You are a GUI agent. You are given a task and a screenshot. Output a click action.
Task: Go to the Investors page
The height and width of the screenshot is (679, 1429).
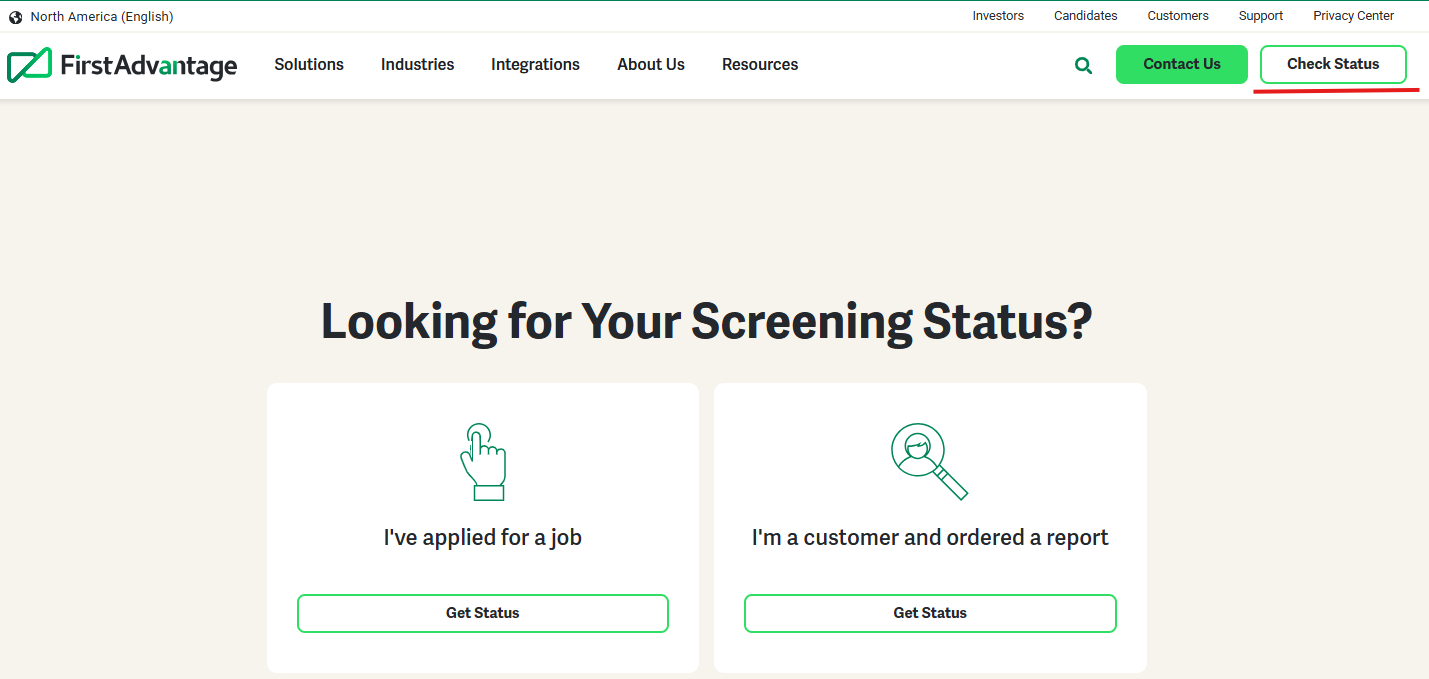point(998,16)
